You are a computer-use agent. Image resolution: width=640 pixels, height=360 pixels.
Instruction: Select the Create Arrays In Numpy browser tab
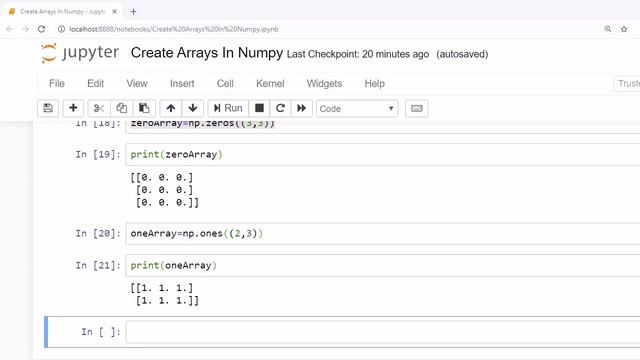[63, 11]
